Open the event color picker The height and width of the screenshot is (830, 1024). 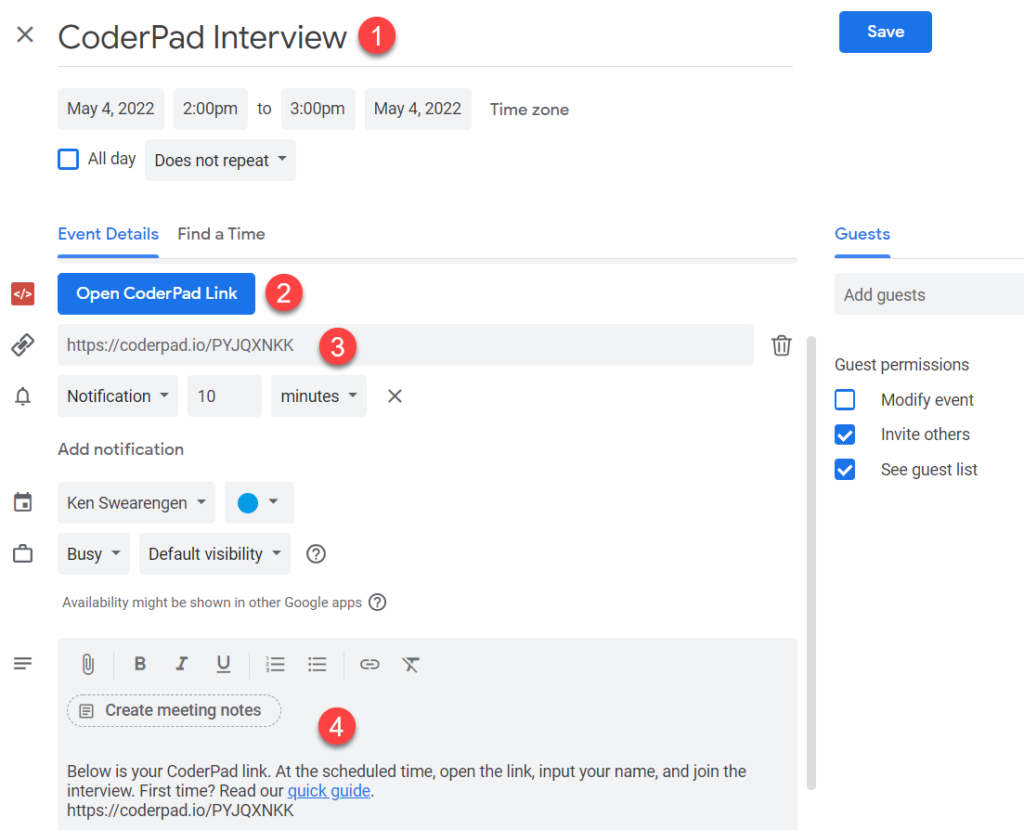click(x=258, y=502)
